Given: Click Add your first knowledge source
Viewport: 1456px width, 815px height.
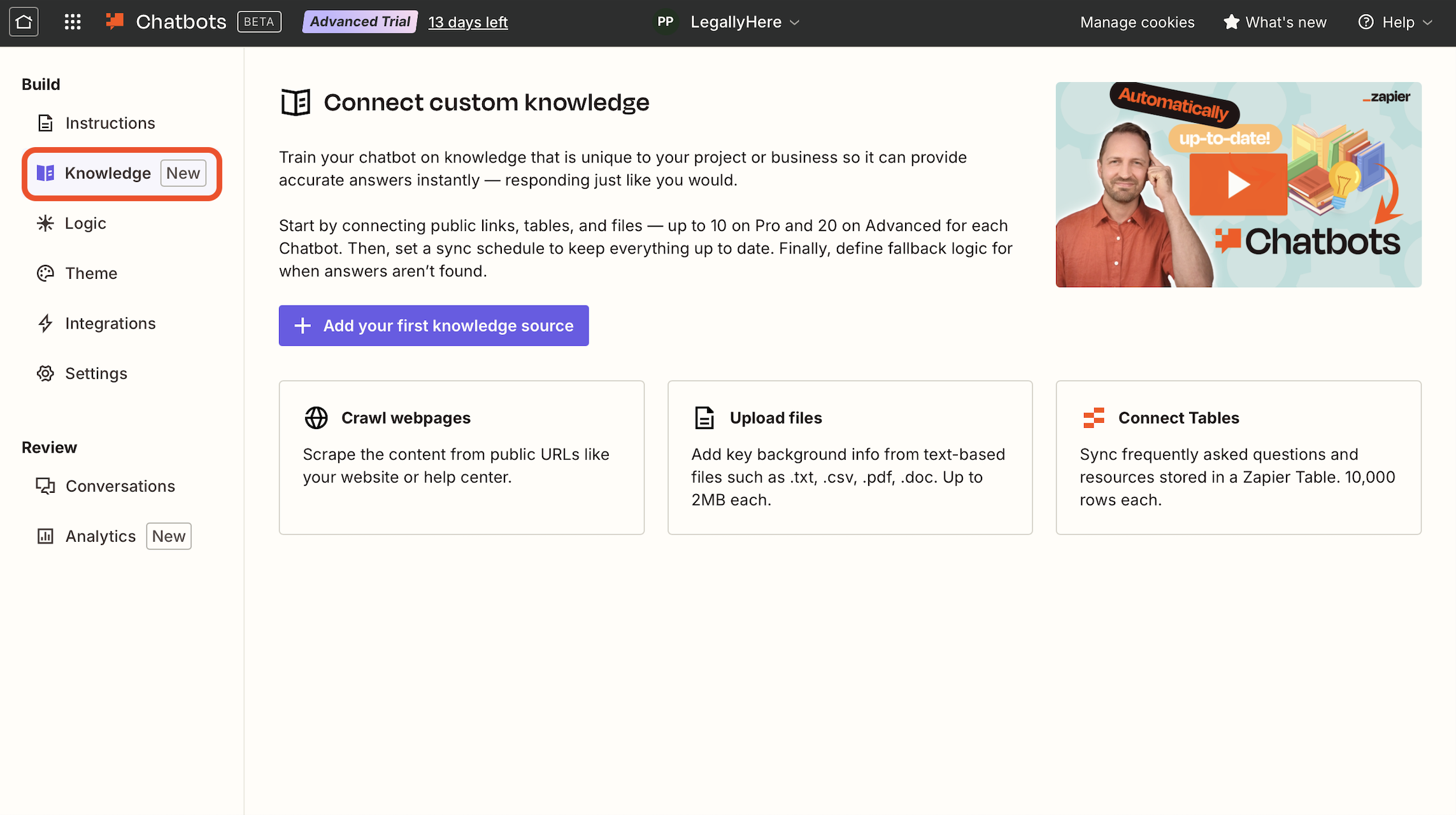Looking at the screenshot, I should point(434,325).
